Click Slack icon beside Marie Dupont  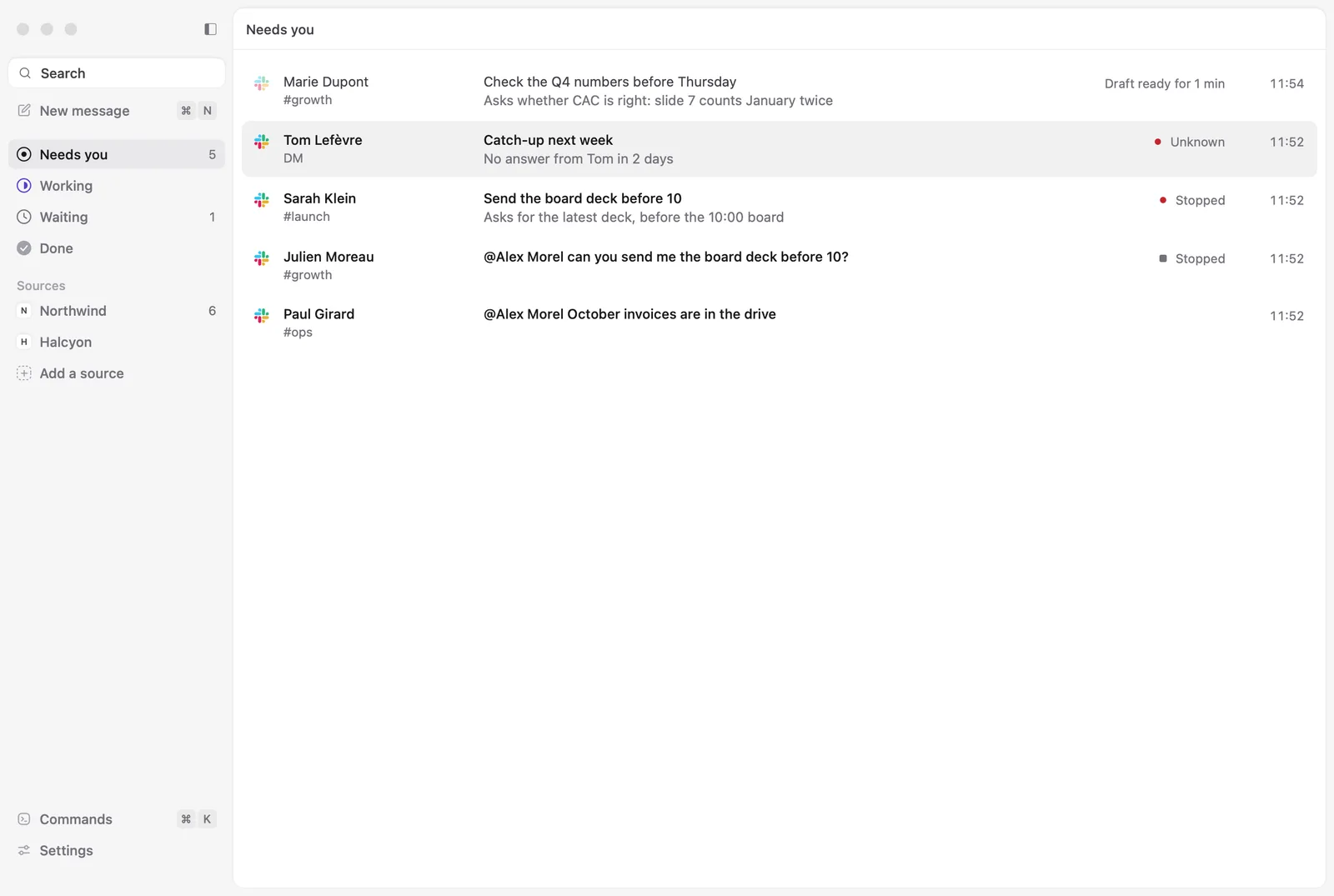point(262,83)
